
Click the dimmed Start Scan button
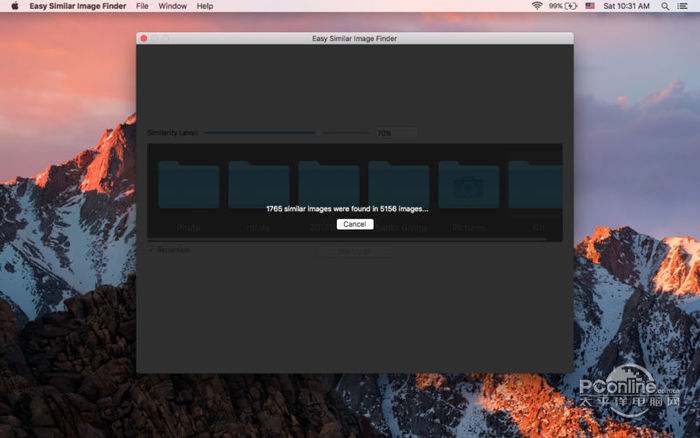click(355, 251)
